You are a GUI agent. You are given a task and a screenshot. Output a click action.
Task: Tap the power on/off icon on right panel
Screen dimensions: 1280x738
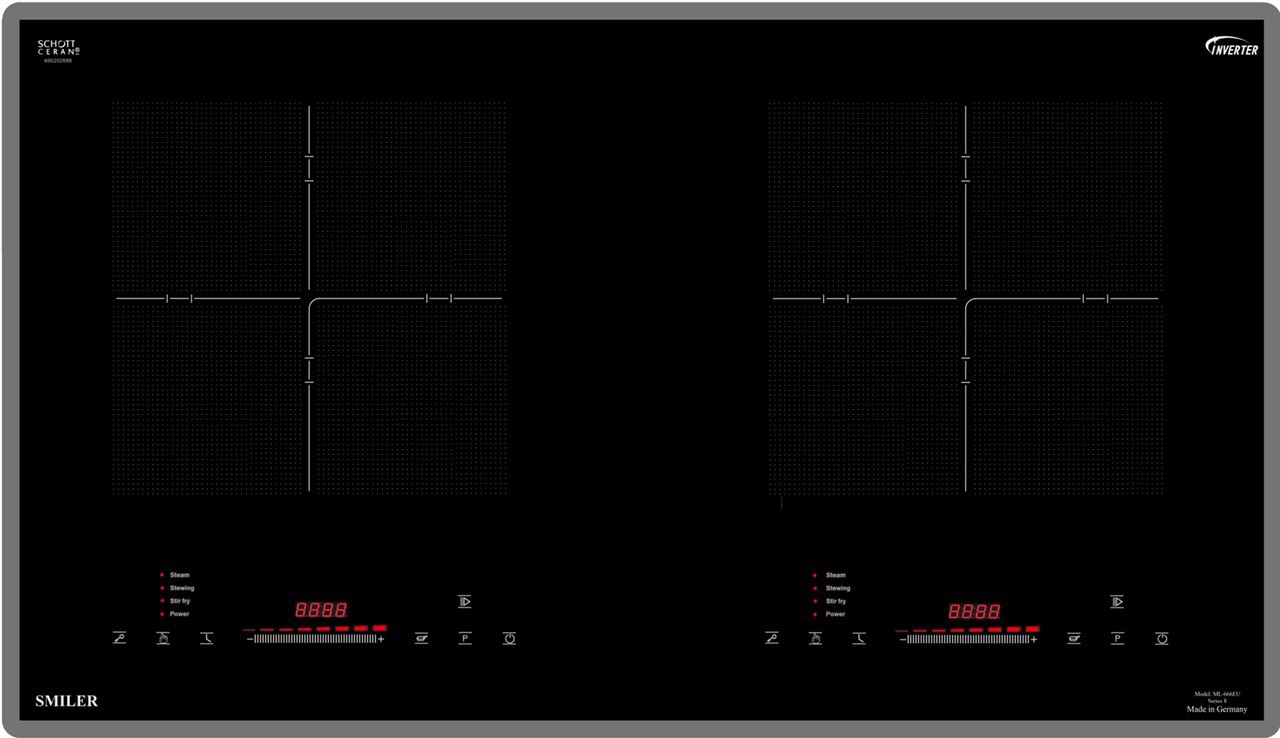click(x=1161, y=638)
